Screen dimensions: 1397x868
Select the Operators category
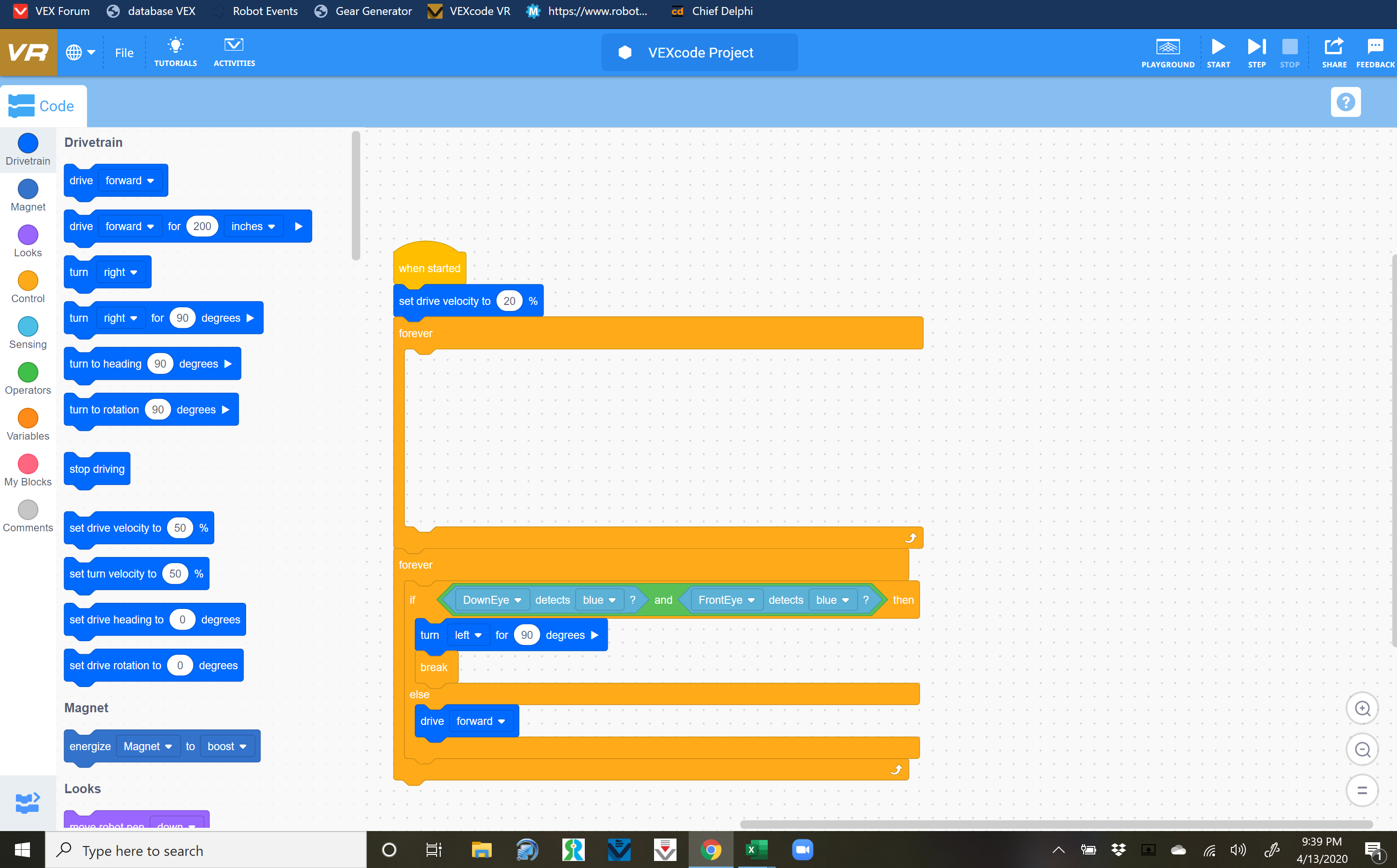pos(28,379)
